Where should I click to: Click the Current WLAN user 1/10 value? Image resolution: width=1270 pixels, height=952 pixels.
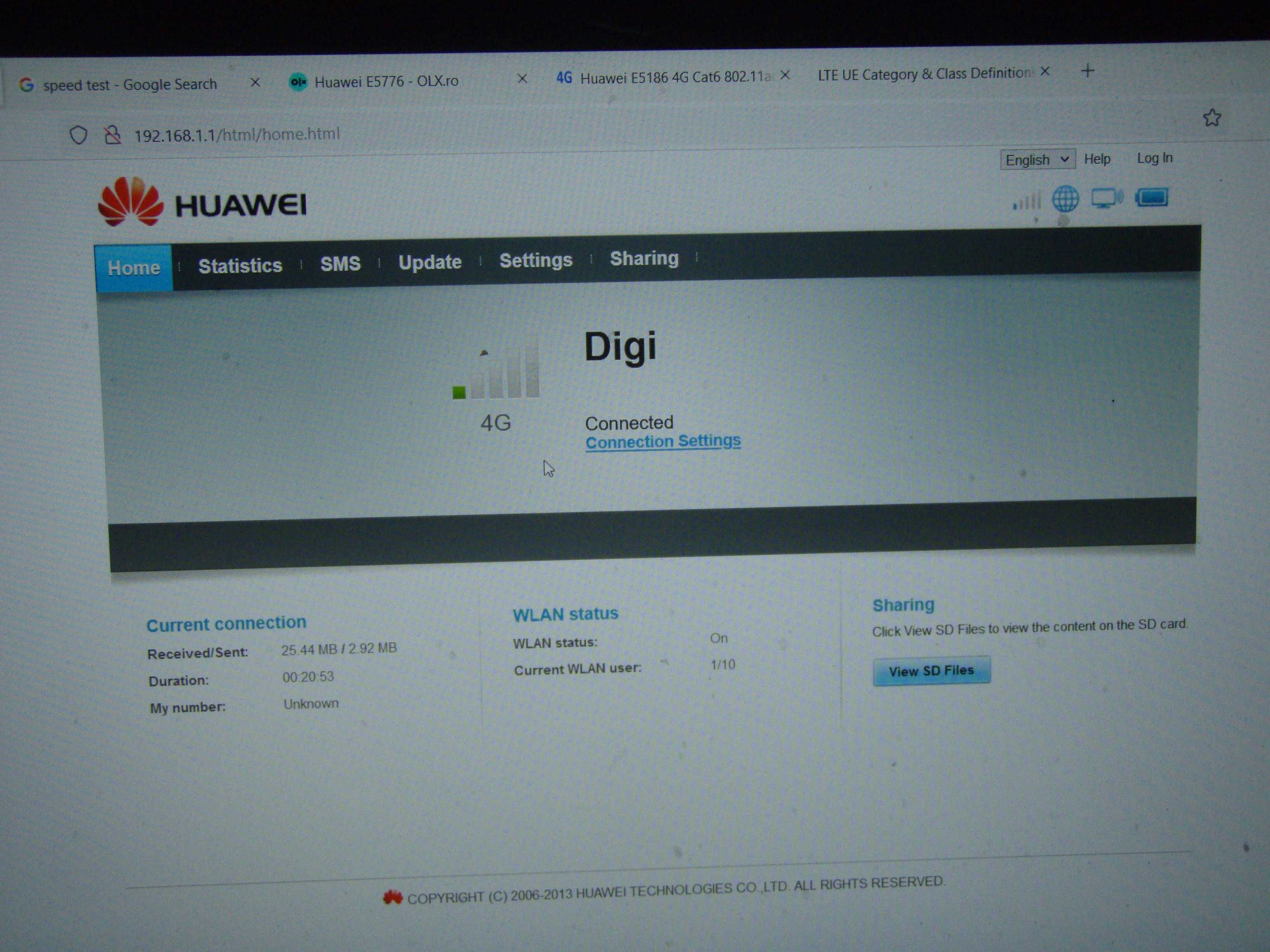click(x=723, y=665)
